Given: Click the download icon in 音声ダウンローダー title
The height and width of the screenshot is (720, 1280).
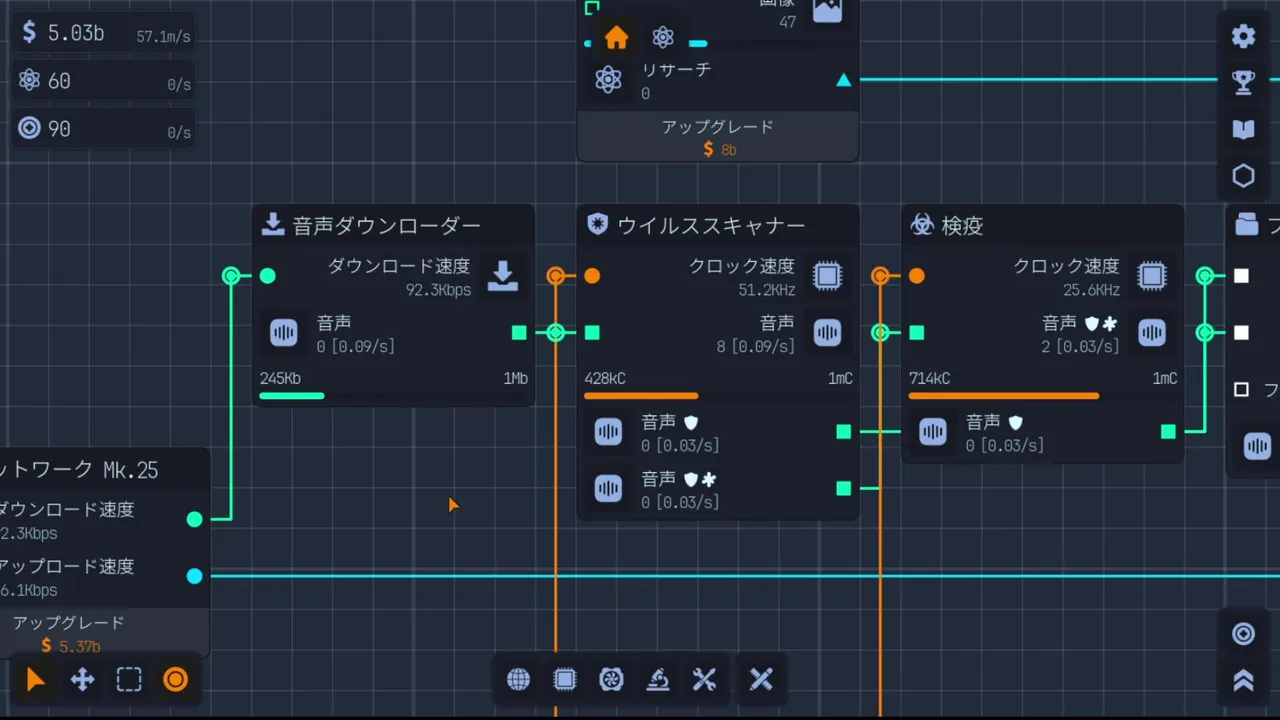Looking at the screenshot, I should pos(273,224).
